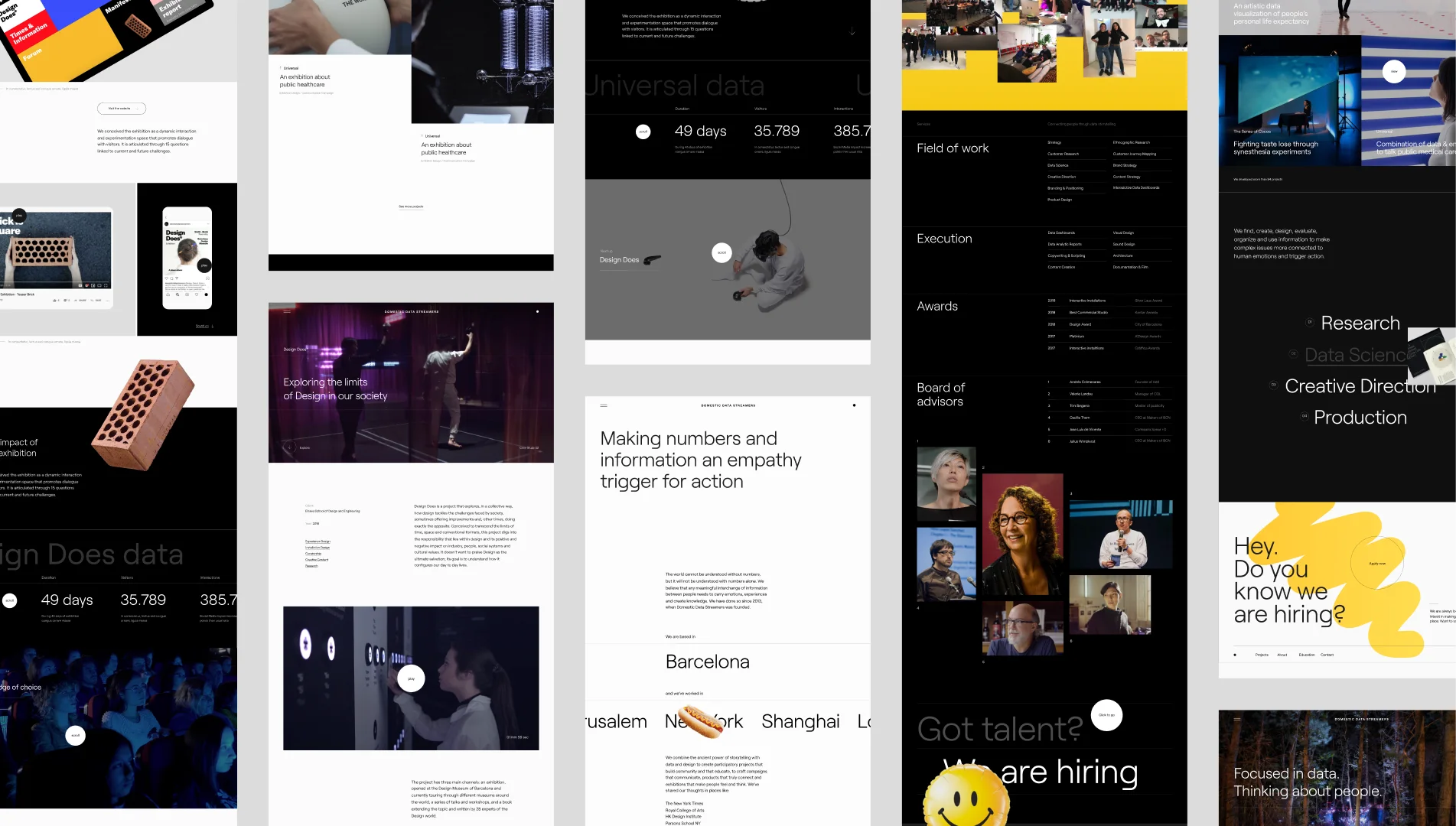Open 'About' in the footer navigation
1456x826 pixels.
click(1282, 655)
